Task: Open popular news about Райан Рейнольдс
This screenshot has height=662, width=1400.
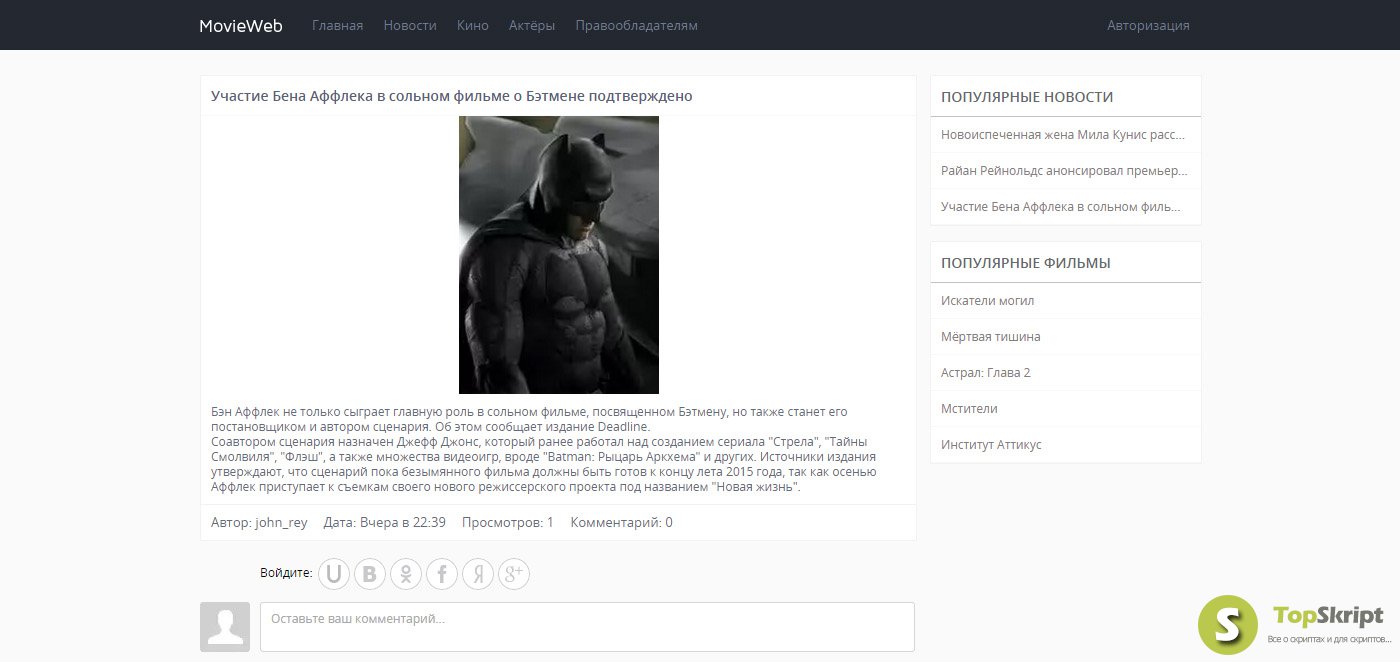Action: pyautogui.click(x=1066, y=170)
